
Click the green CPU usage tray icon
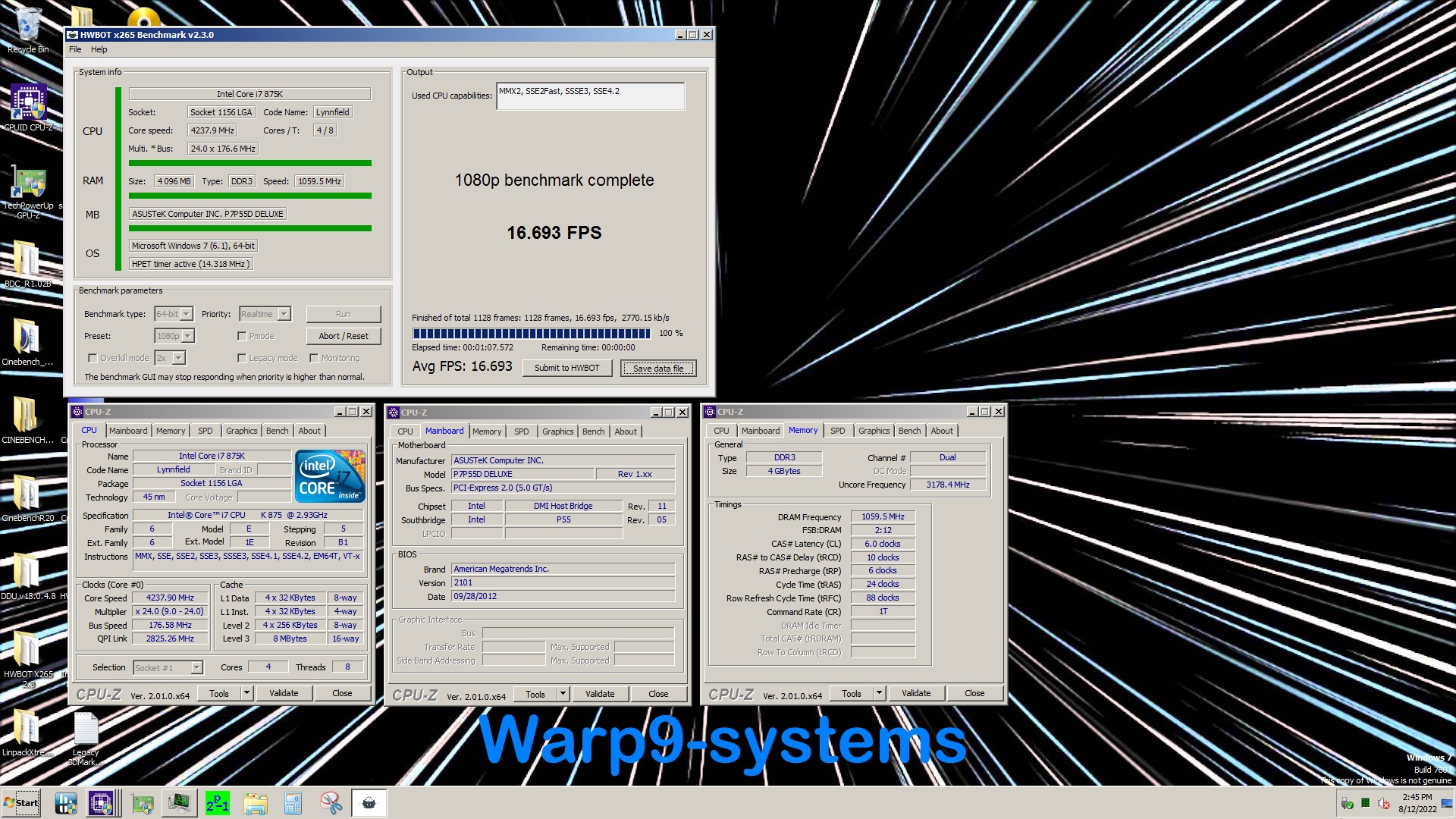(x=1365, y=803)
